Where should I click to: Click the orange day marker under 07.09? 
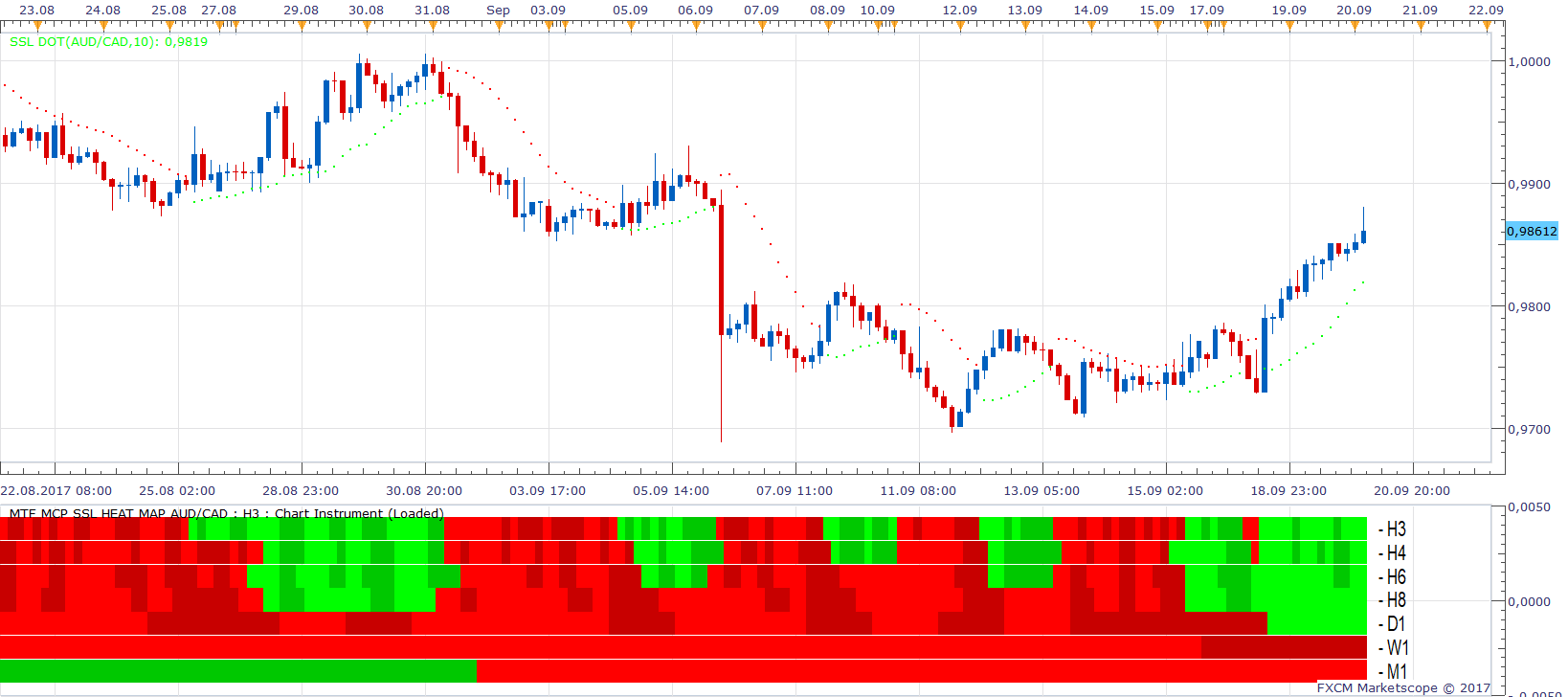pyautogui.click(x=762, y=26)
